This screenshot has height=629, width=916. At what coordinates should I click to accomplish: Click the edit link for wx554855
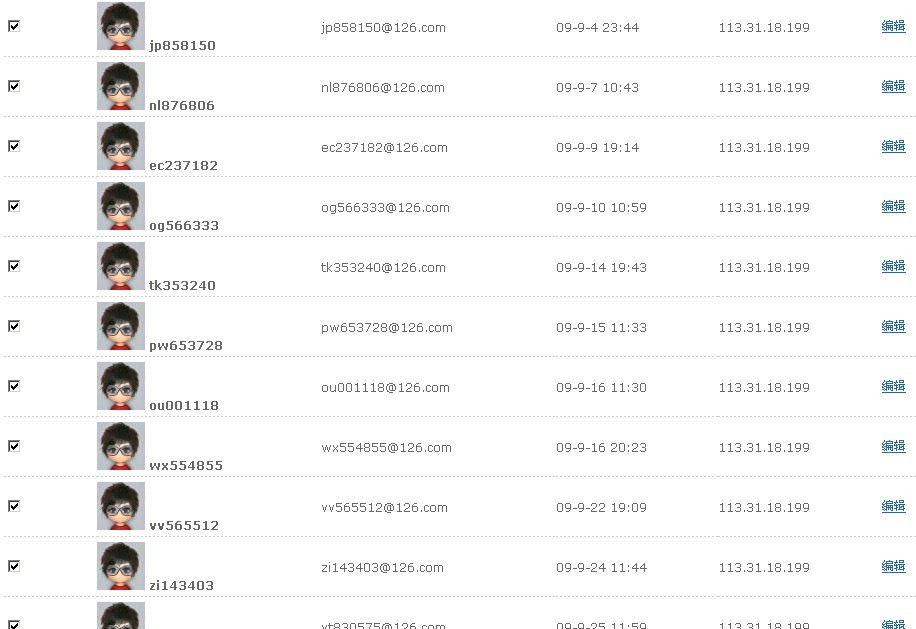893,447
